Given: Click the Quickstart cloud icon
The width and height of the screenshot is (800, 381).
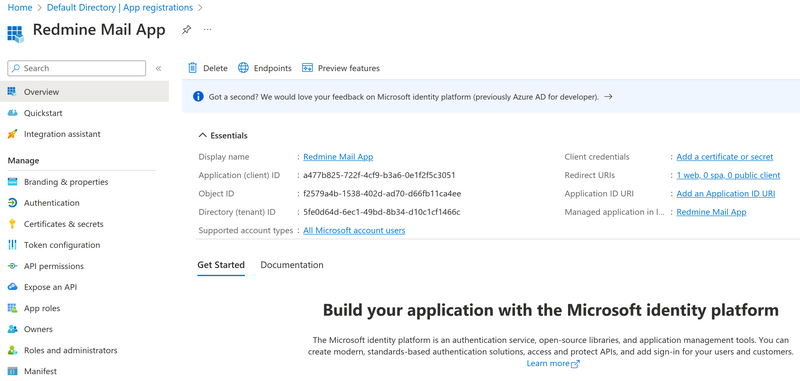Looking at the screenshot, I should click(x=13, y=113).
